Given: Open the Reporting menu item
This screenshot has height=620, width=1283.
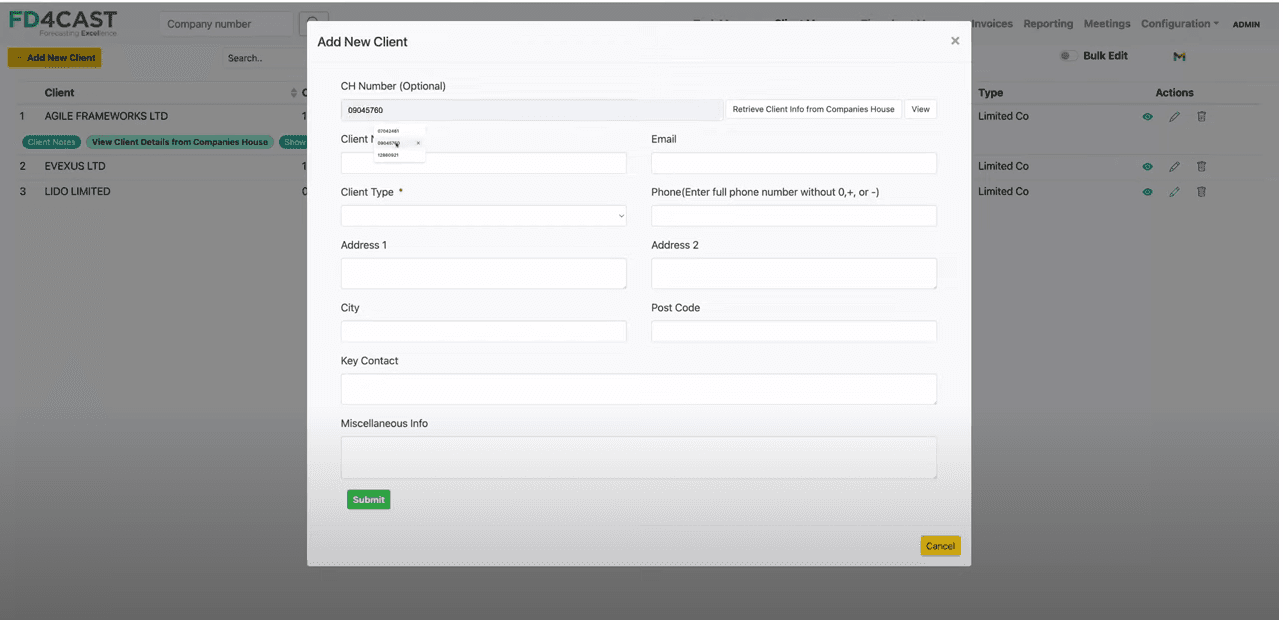Looking at the screenshot, I should point(1048,24).
